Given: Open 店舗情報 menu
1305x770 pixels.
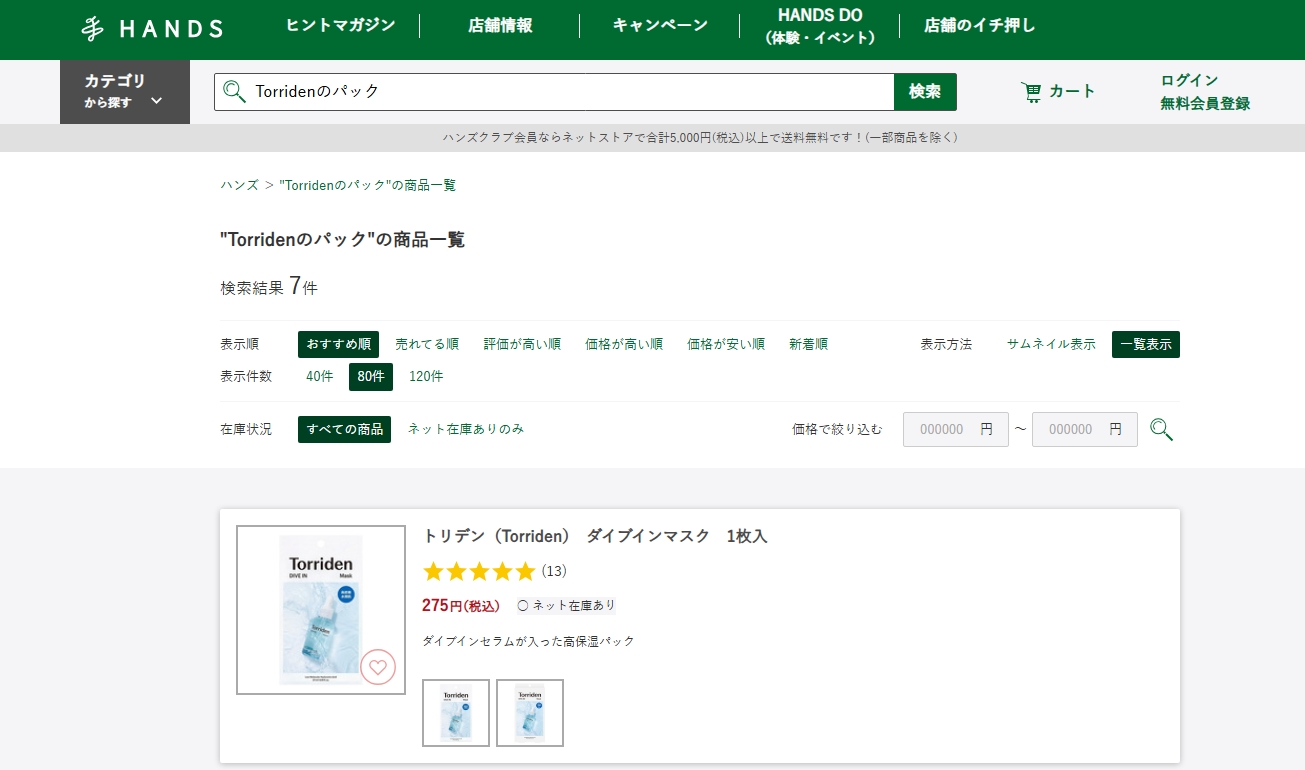Looking at the screenshot, I should click(x=500, y=25).
